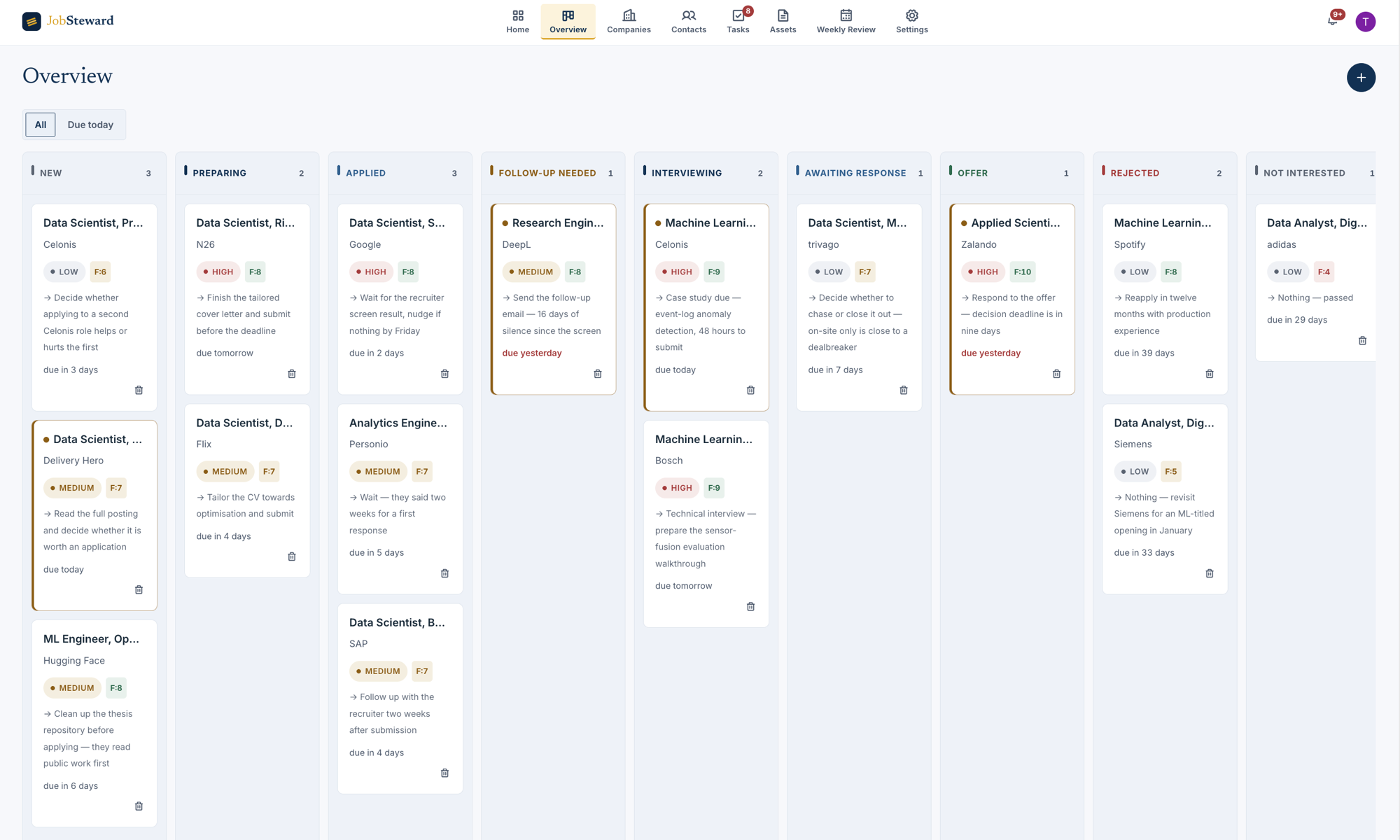
Task: Delete the adidas Data Analyst card
Action: click(1362, 341)
